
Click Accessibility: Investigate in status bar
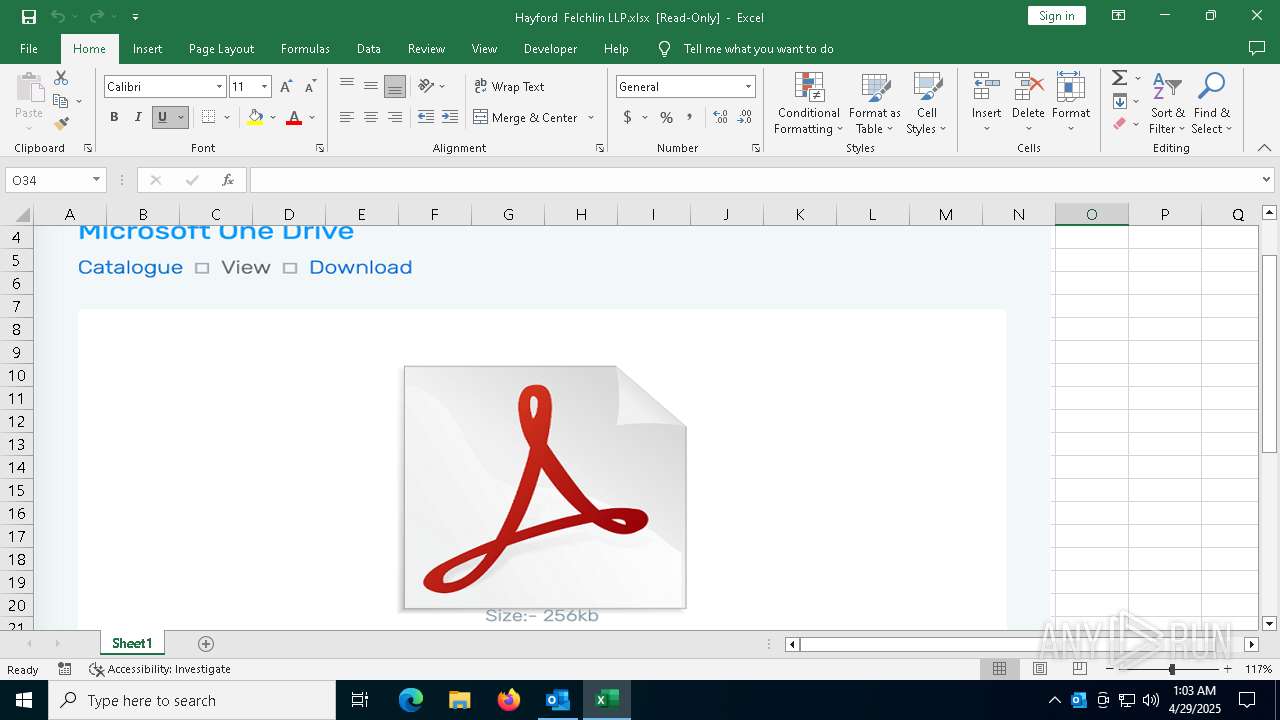coord(160,669)
